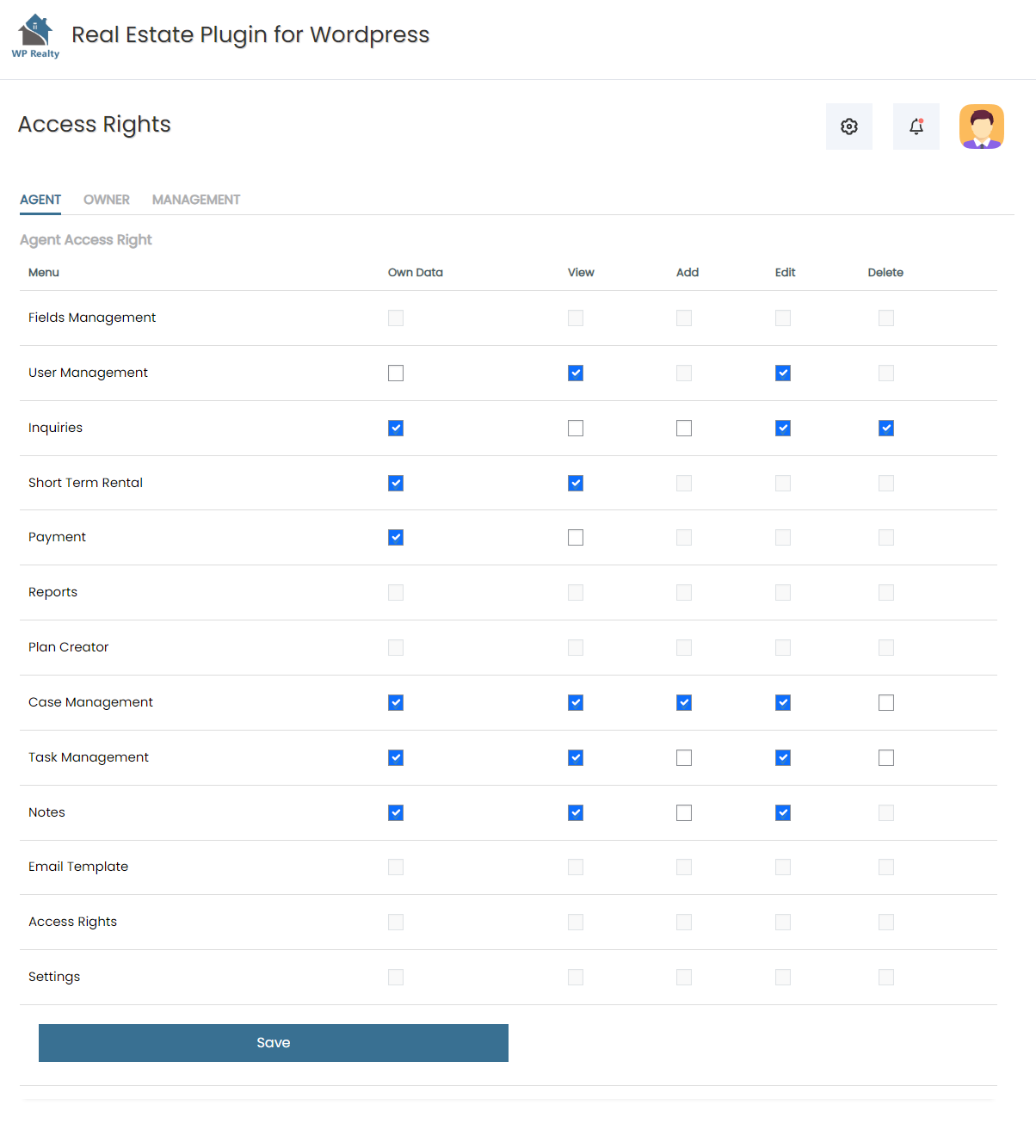The width and height of the screenshot is (1036, 1148).
Task: Save the access rights
Action: coord(274,1043)
